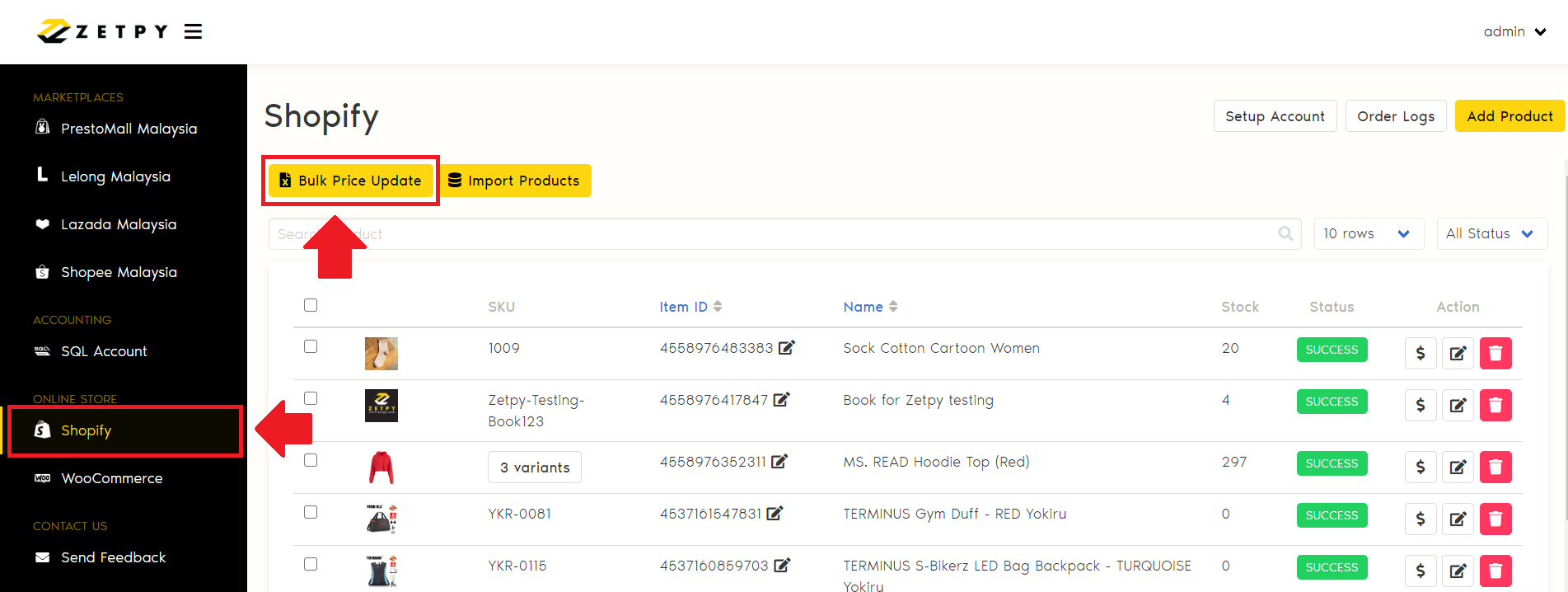Delete the MS. READ Hoodie Top product
This screenshot has height=592, width=1568.
(x=1495, y=467)
